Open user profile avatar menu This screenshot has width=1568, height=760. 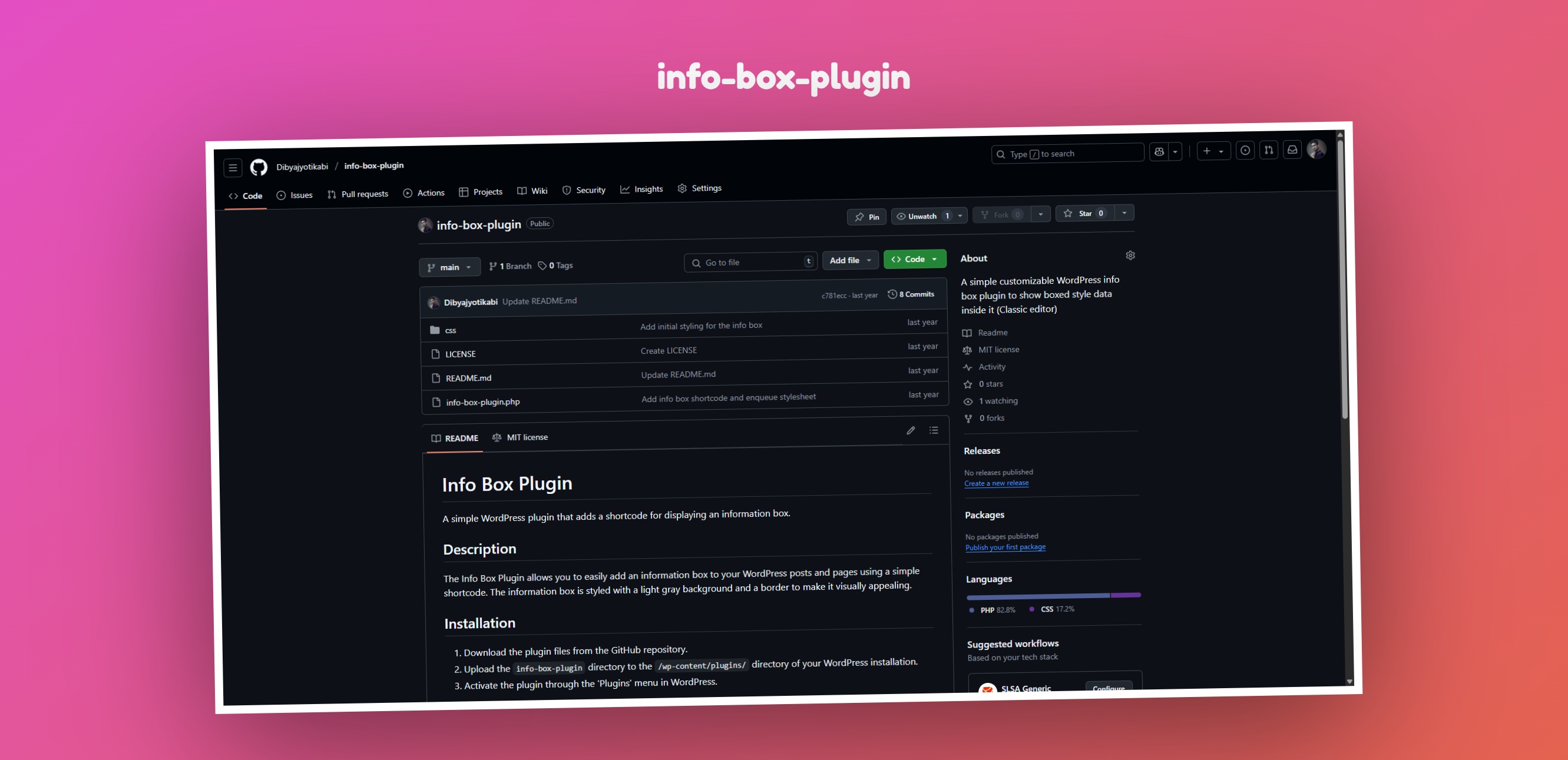pos(1316,149)
